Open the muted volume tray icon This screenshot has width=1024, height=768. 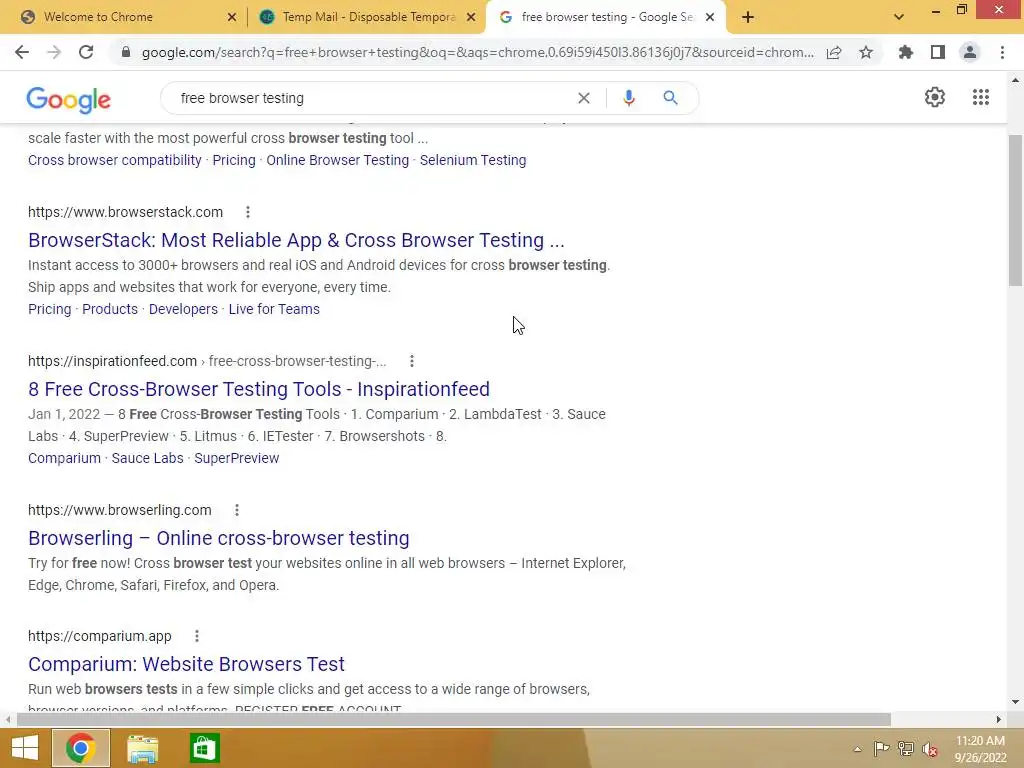[x=930, y=748]
